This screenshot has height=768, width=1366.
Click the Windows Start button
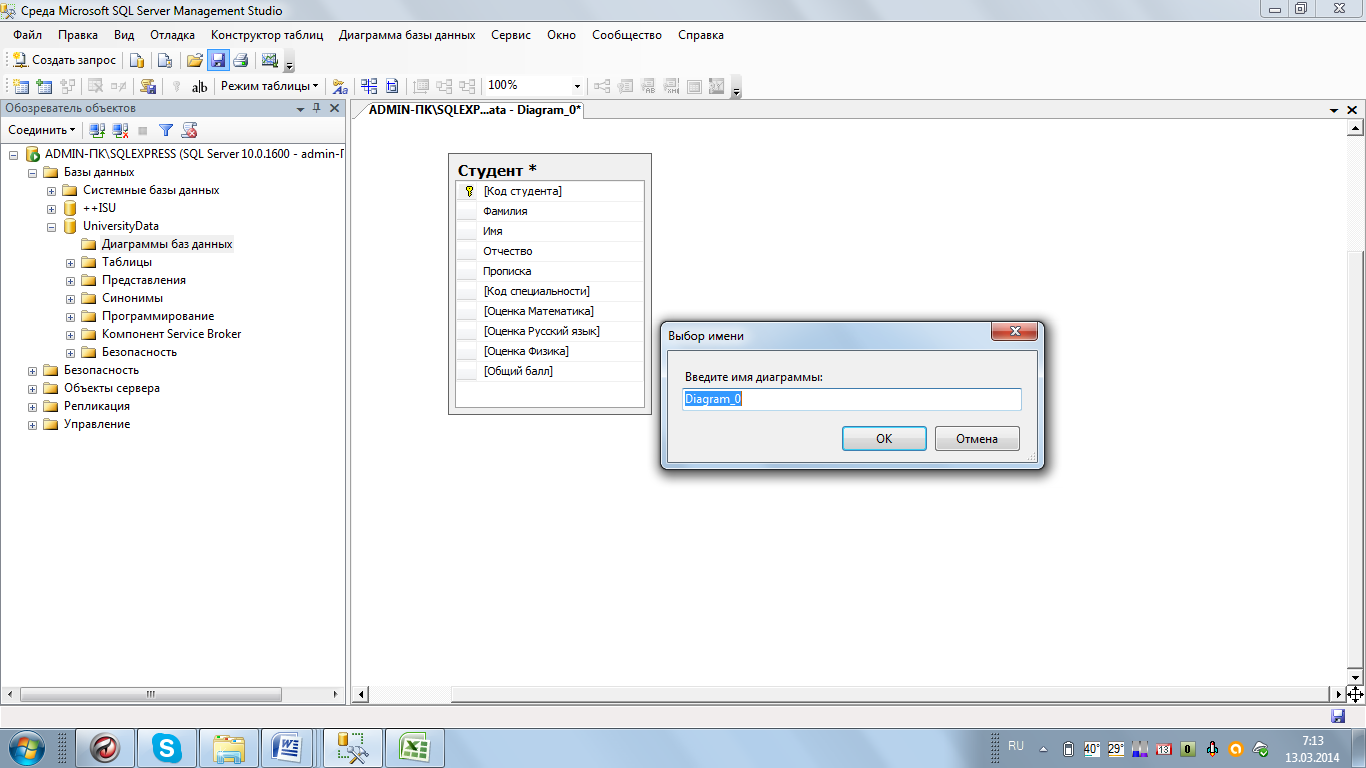[27, 747]
